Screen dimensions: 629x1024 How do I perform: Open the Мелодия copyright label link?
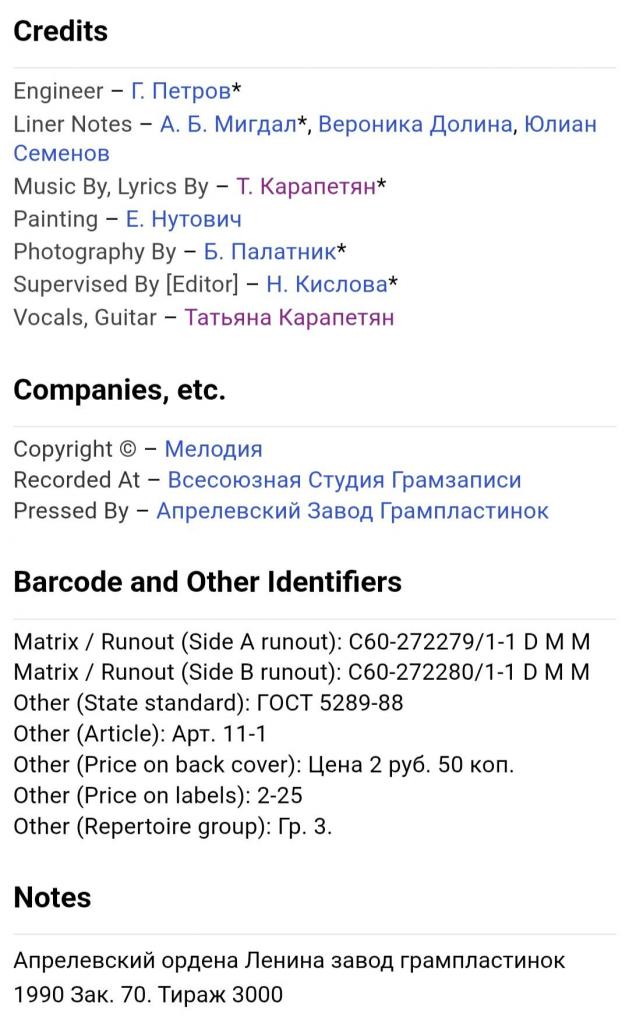point(213,449)
